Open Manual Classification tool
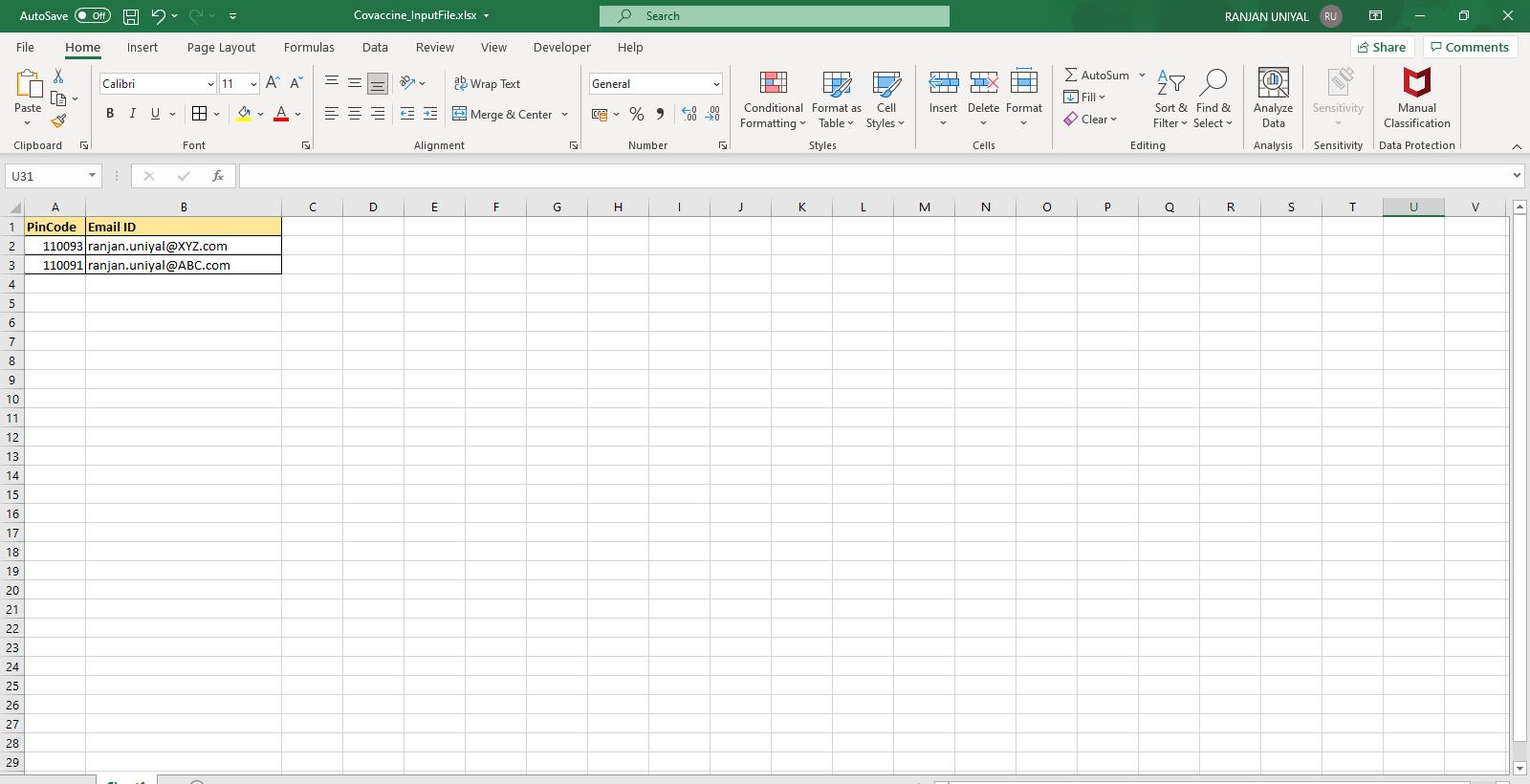Screen dimensions: 1530x784 pyautogui.click(x=1416, y=98)
